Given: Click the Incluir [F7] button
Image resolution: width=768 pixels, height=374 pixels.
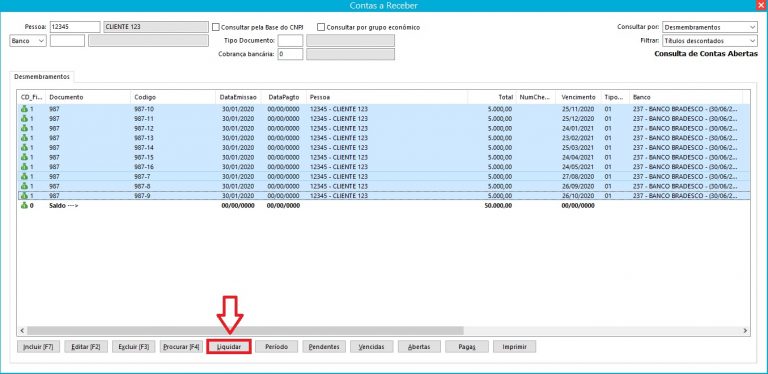Looking at the screenshot, I should 39,347.
